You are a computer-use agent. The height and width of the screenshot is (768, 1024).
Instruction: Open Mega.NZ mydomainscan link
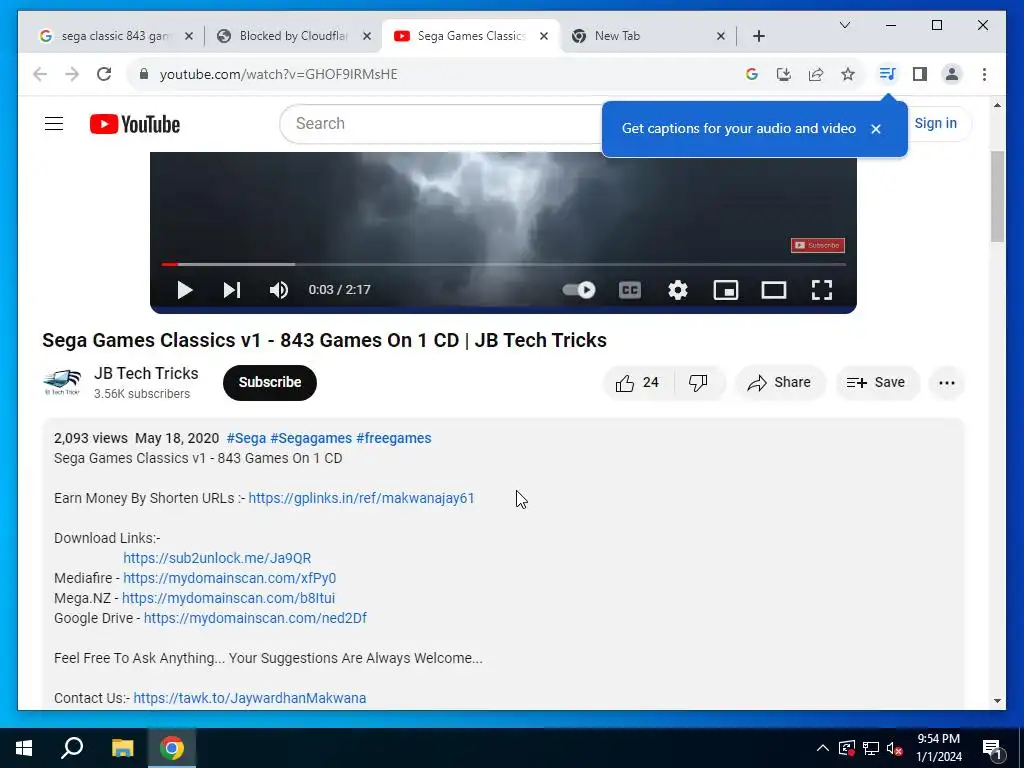[x=228, y=598]
